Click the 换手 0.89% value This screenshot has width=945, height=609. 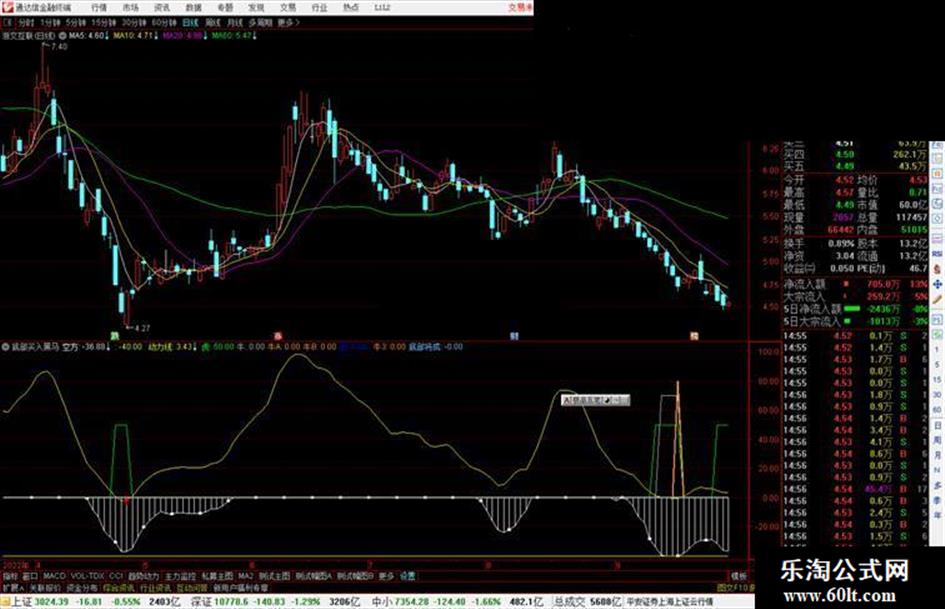pos(843,244)
